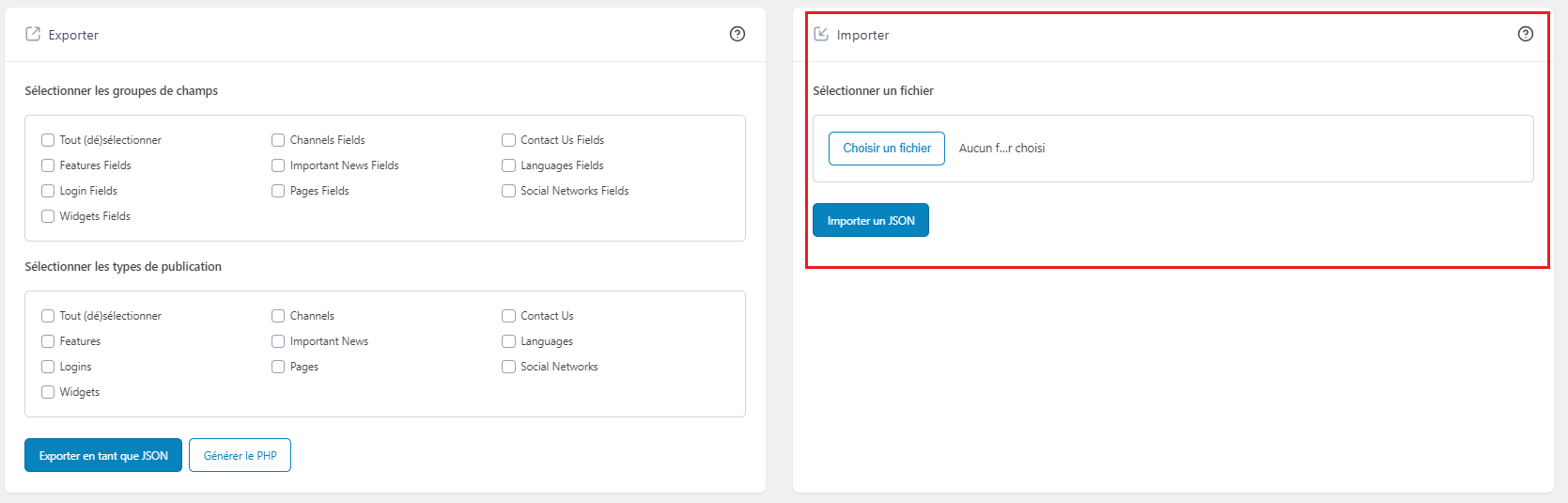Screen dimensions: 1568x503
Task: Click the Générer le PHP button
Action: click(240, 455)
